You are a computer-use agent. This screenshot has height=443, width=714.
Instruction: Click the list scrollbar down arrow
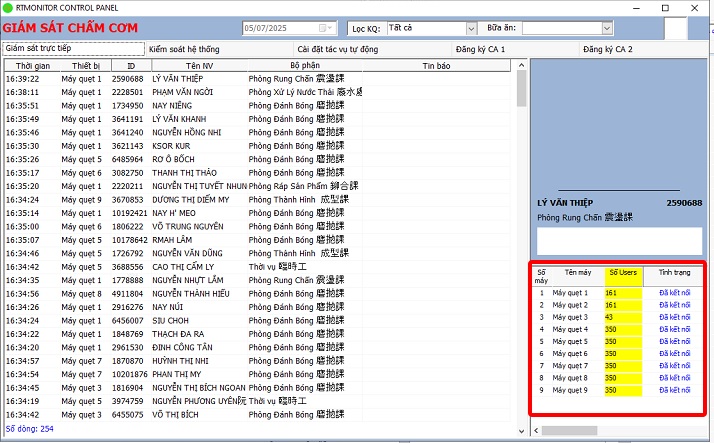tap(521, 431)
